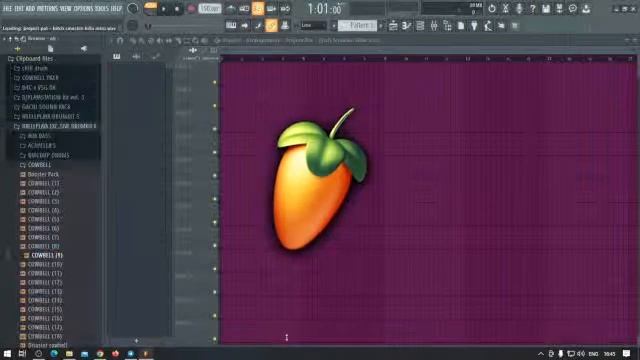Open the Line snap dropdown
640x360 pixels.
point(313,26)
